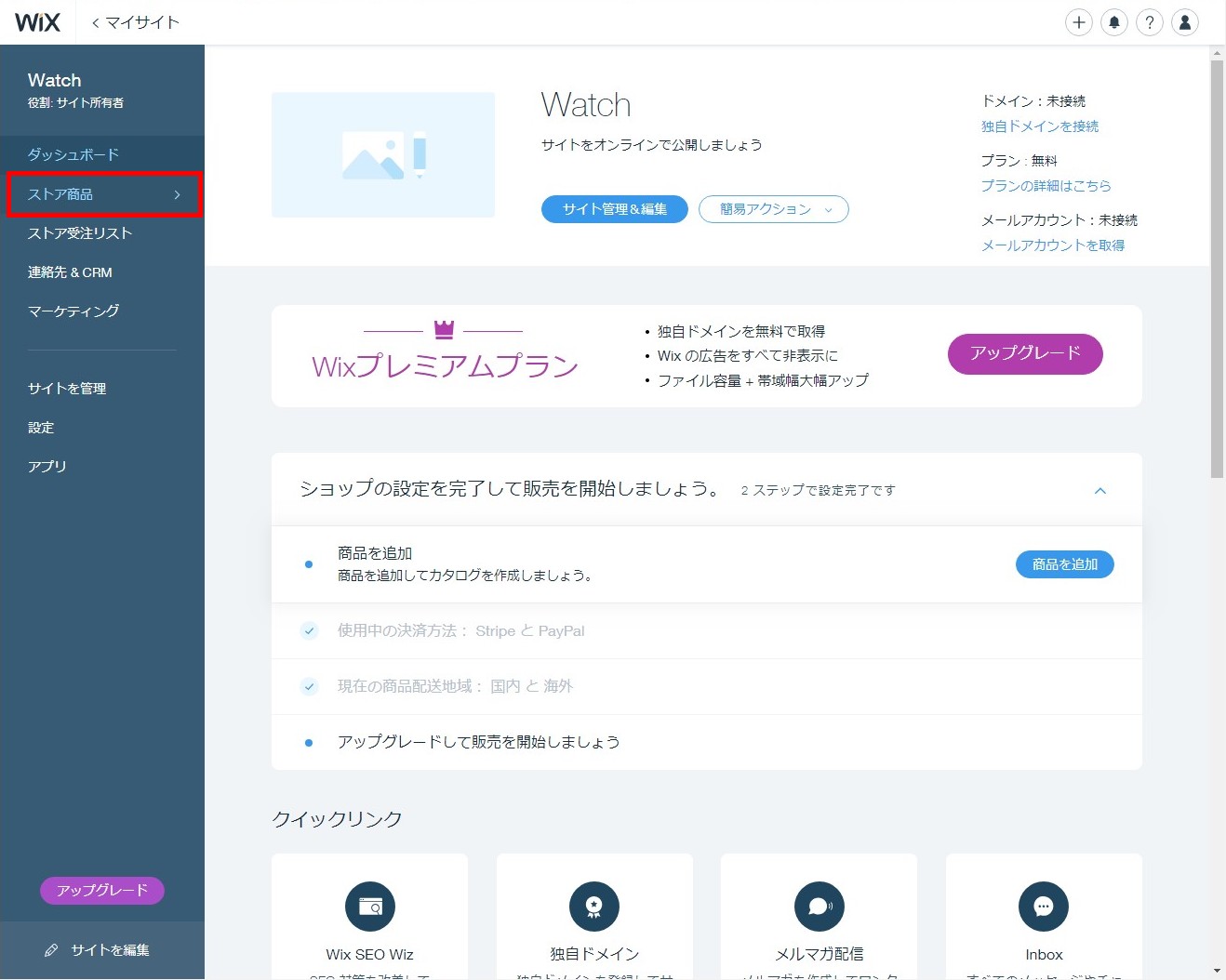
Task: Open 設定 in the sidebar
Action: (41, 428)
